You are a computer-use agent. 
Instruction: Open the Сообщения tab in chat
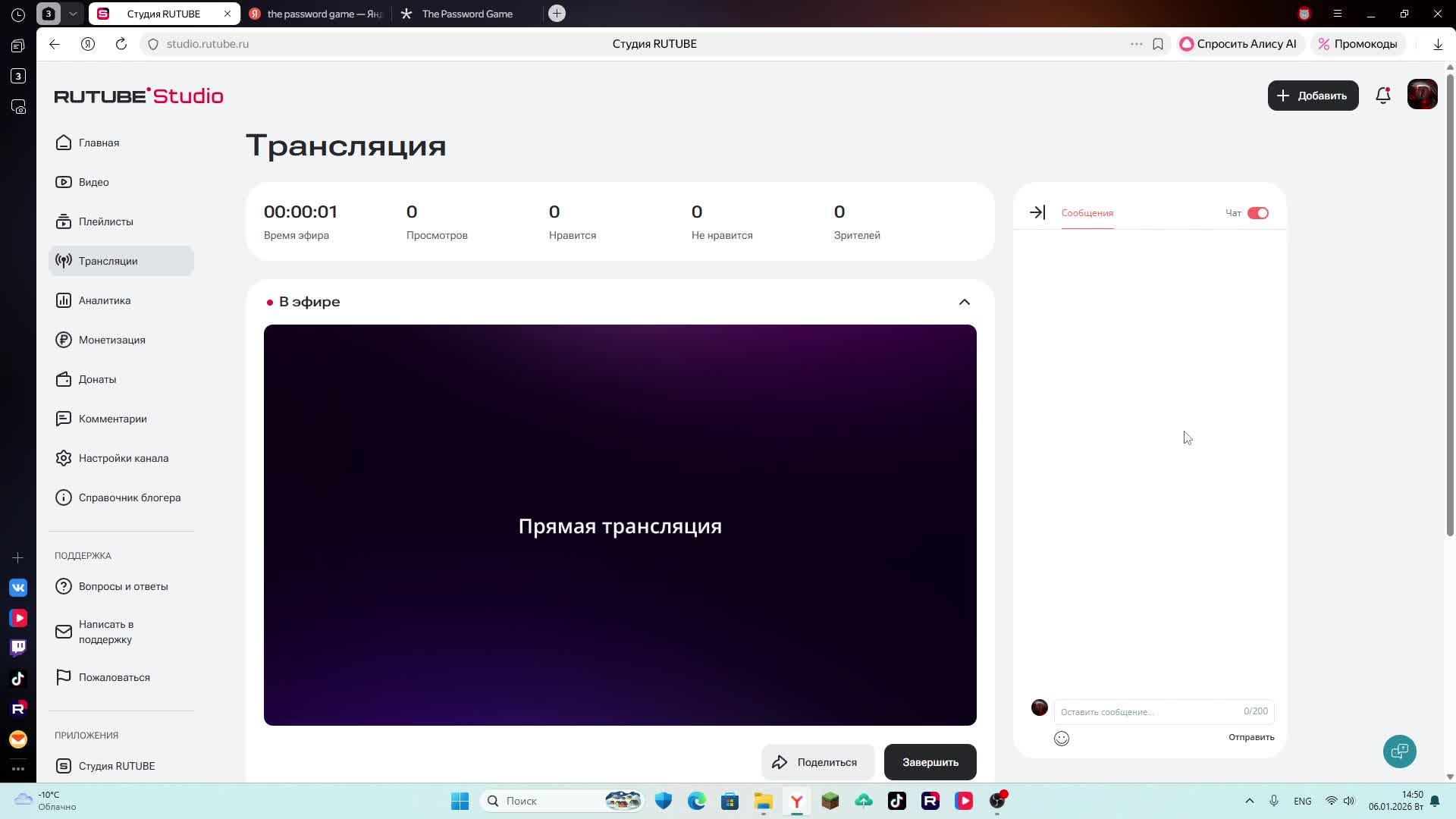[x=1087, y=213]
